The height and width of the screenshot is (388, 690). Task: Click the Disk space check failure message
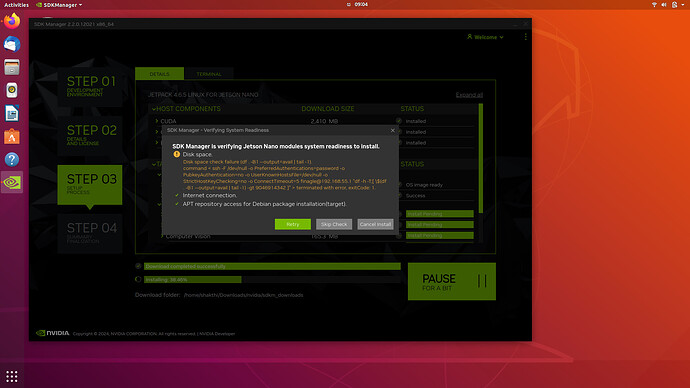coord(285,175)
